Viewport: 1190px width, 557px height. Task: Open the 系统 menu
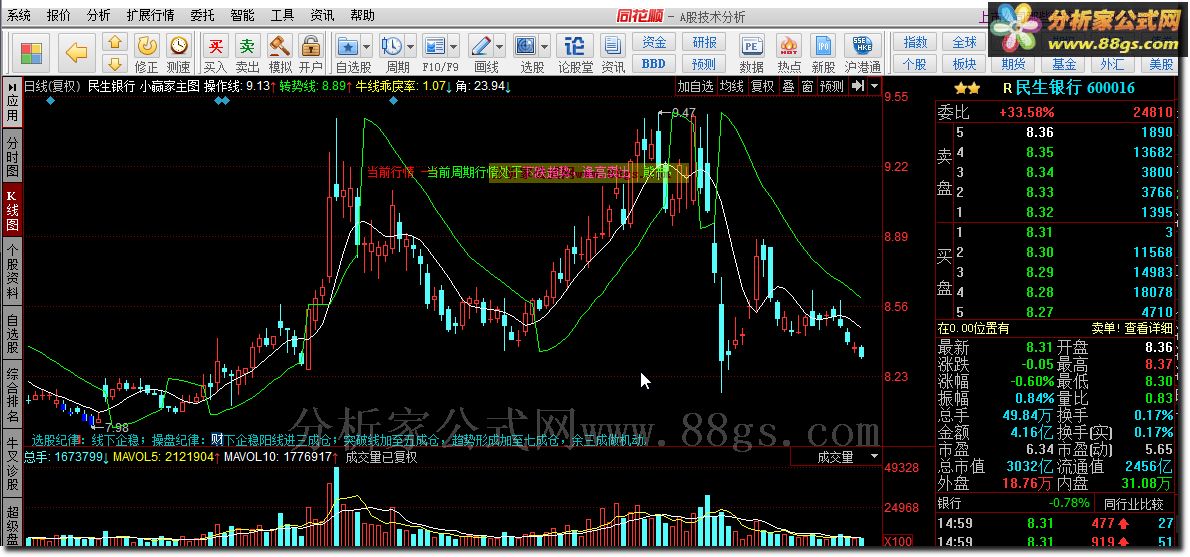click(20, 15)
